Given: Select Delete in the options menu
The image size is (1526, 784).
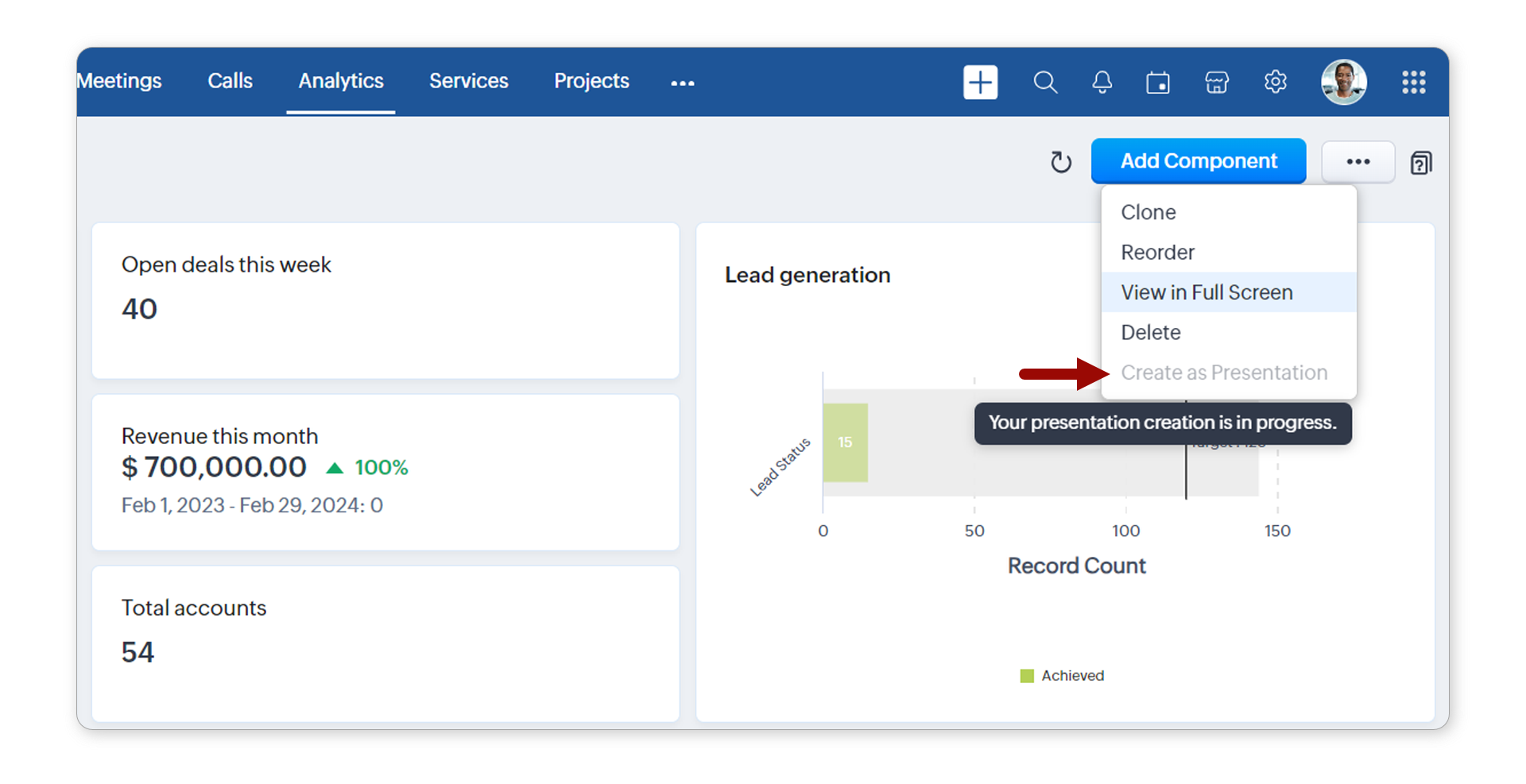Looking at the screenshot, I should point(1150,332).
